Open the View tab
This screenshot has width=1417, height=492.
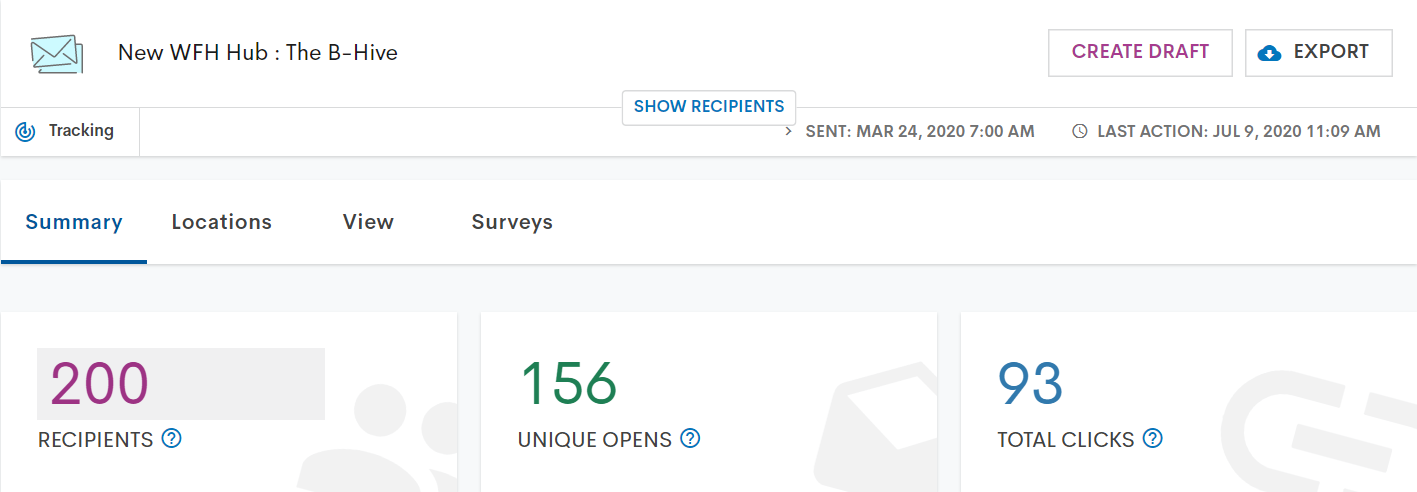368,222
